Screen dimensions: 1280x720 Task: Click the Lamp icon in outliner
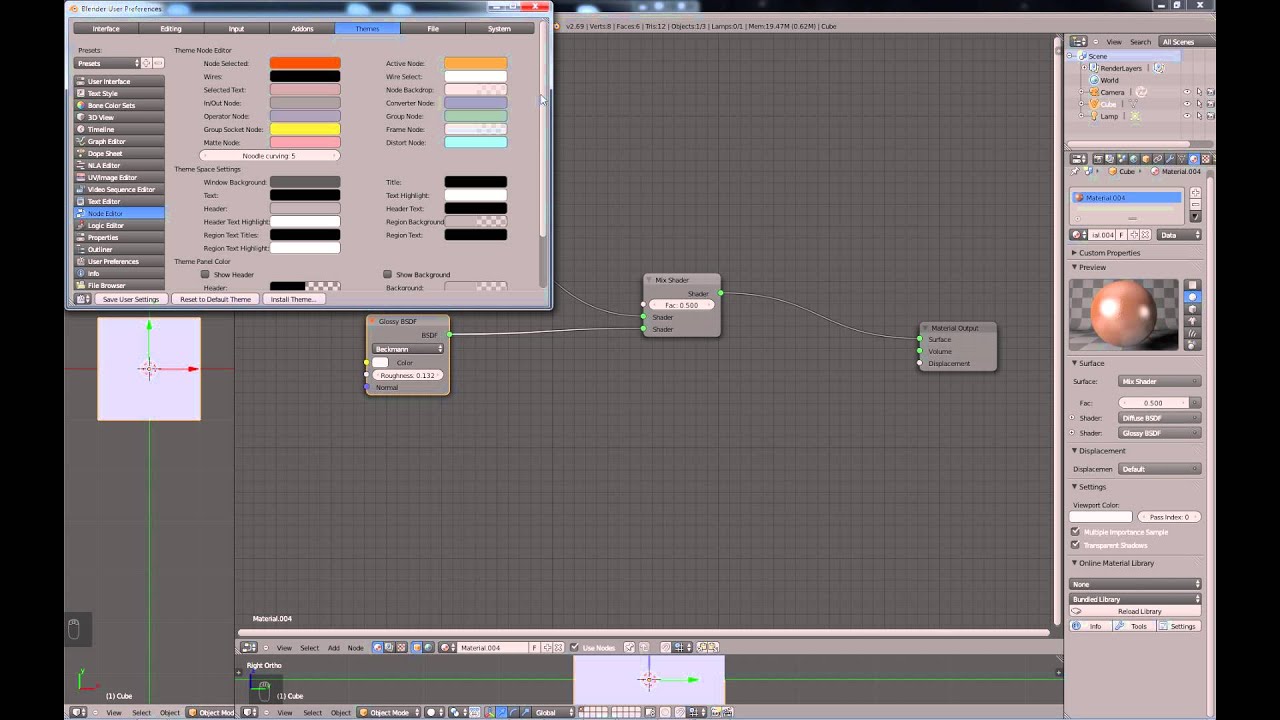(x=1094, y=116)
